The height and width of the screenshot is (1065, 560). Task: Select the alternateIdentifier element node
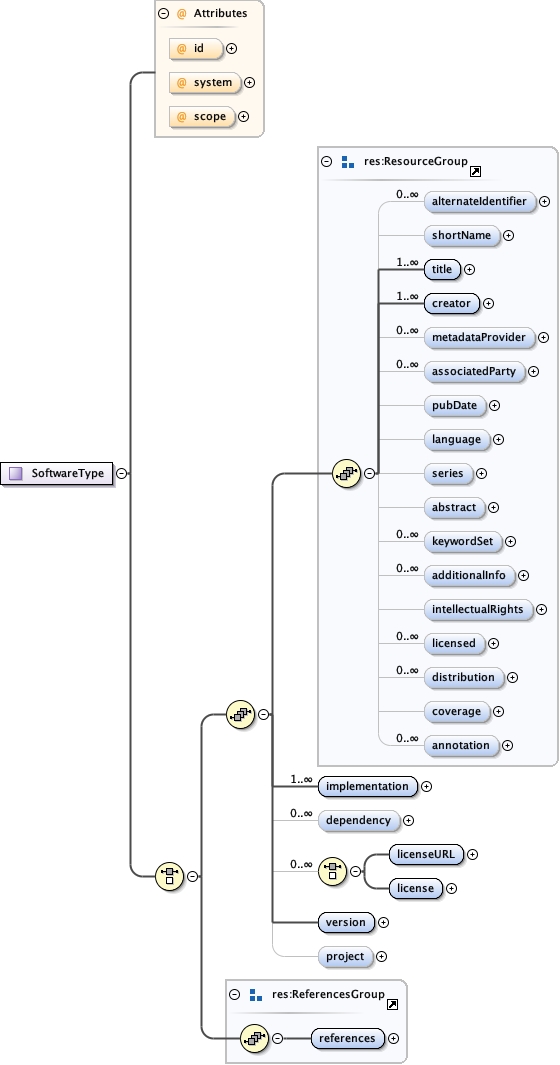coord(480,201)
